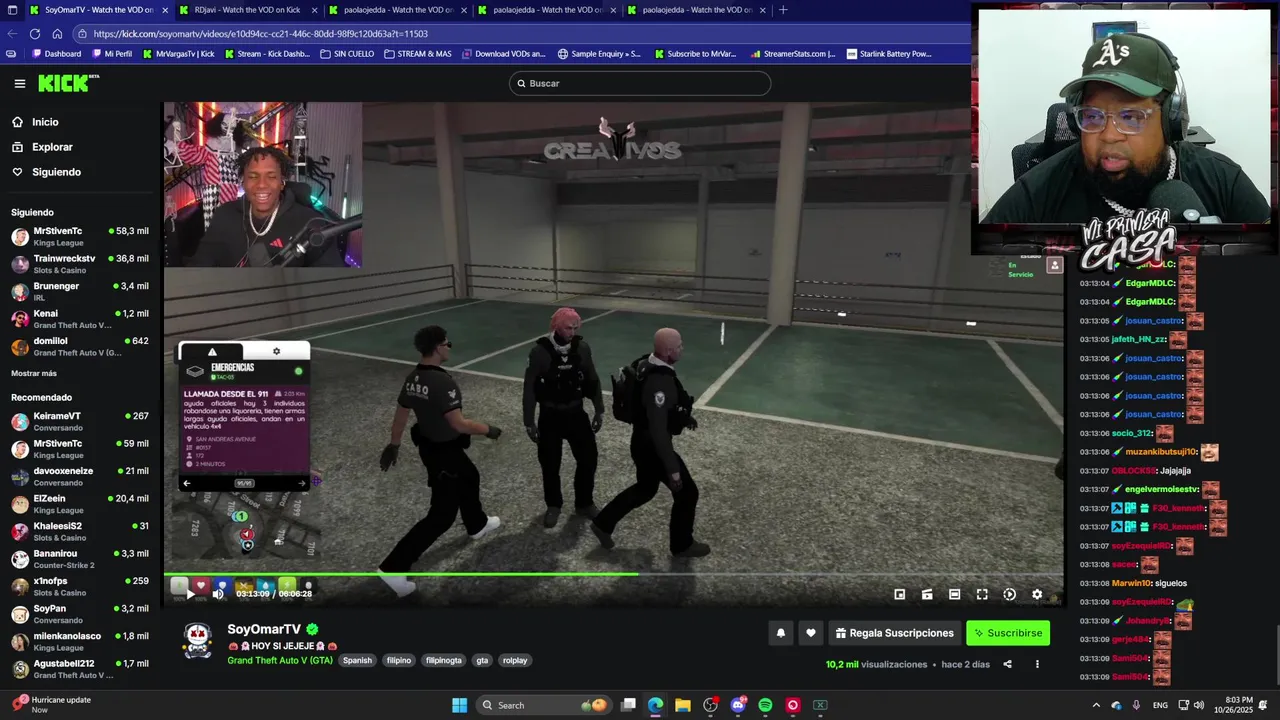Open video player settings gear

[1037, 594]
